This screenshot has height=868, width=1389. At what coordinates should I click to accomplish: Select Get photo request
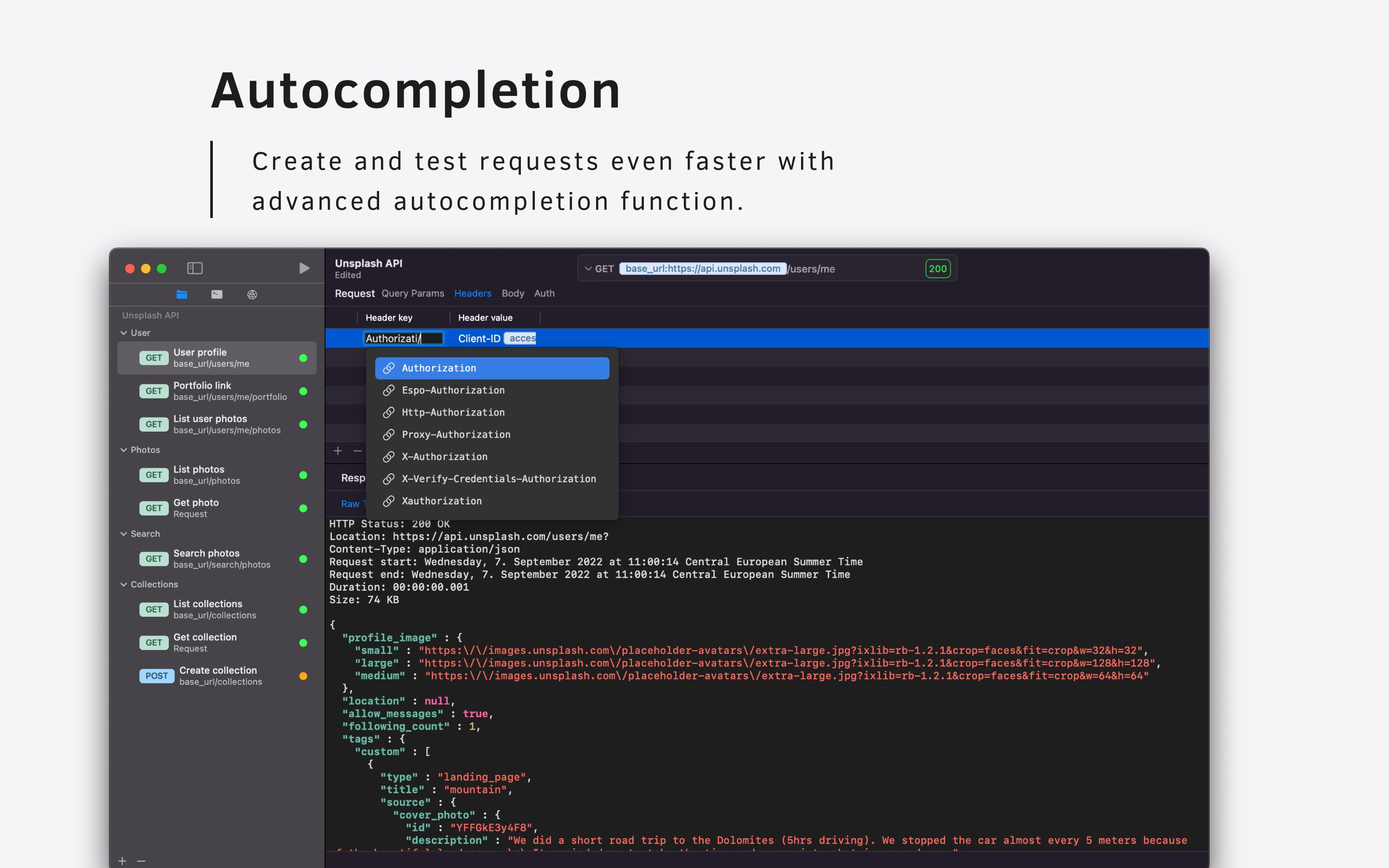[217, 508]
